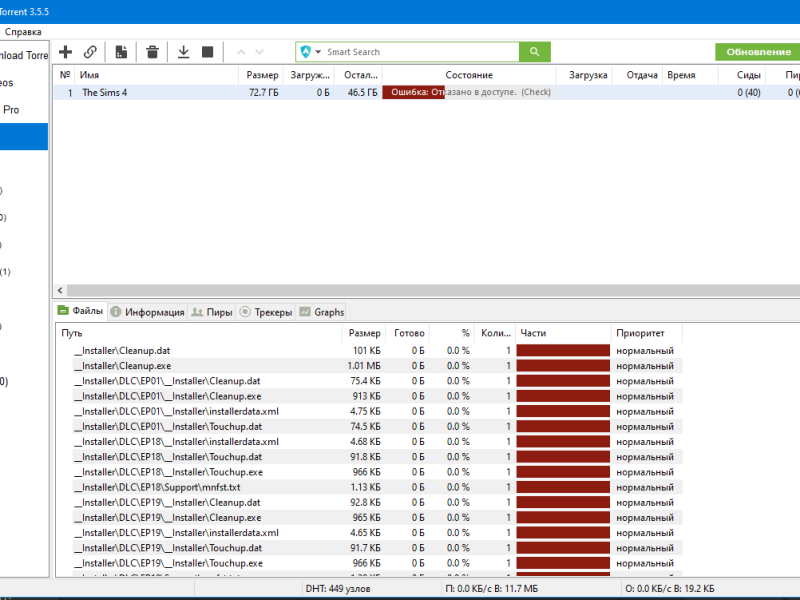Open the search provider dropdown arrow

pyautogui.click(x=318, y=52)
